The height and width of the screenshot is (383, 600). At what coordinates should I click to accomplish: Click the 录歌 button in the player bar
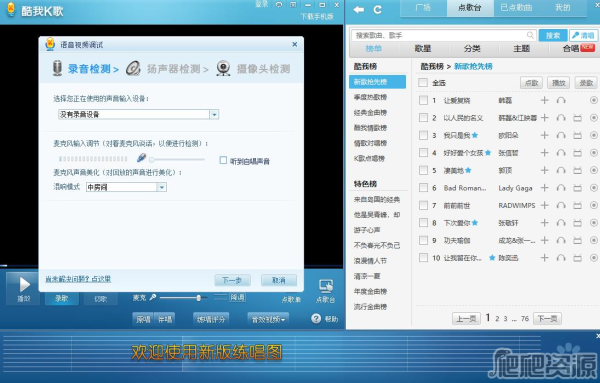tap(62, 298)
